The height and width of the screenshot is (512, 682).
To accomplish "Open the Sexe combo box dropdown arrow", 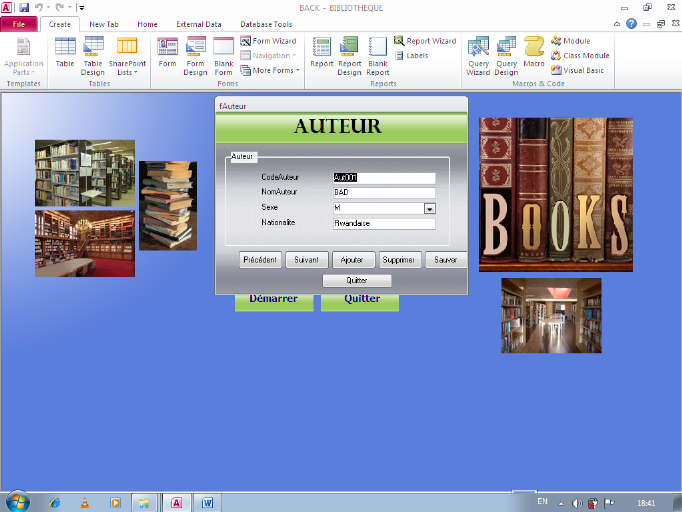I will [429, 209].
